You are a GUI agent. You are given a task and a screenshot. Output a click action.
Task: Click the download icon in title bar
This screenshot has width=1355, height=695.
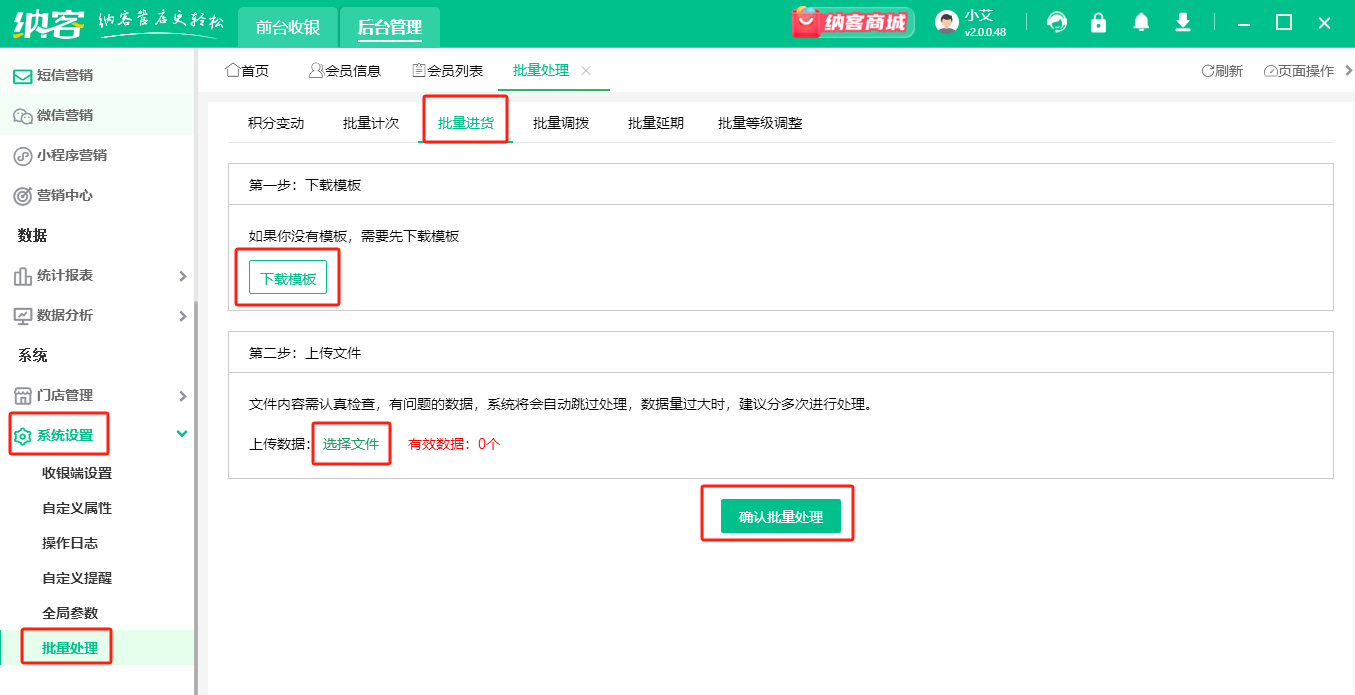1182,21
